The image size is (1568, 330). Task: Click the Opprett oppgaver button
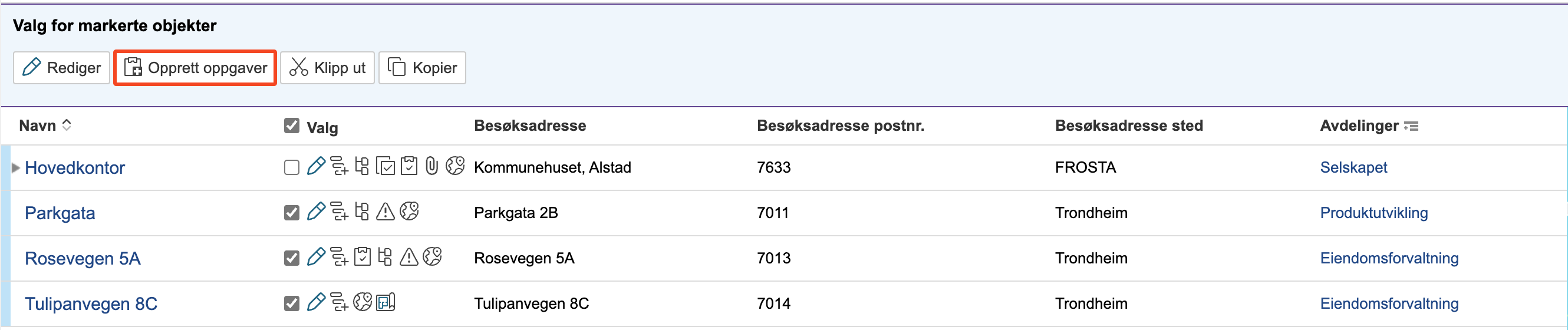click(195, 68)
